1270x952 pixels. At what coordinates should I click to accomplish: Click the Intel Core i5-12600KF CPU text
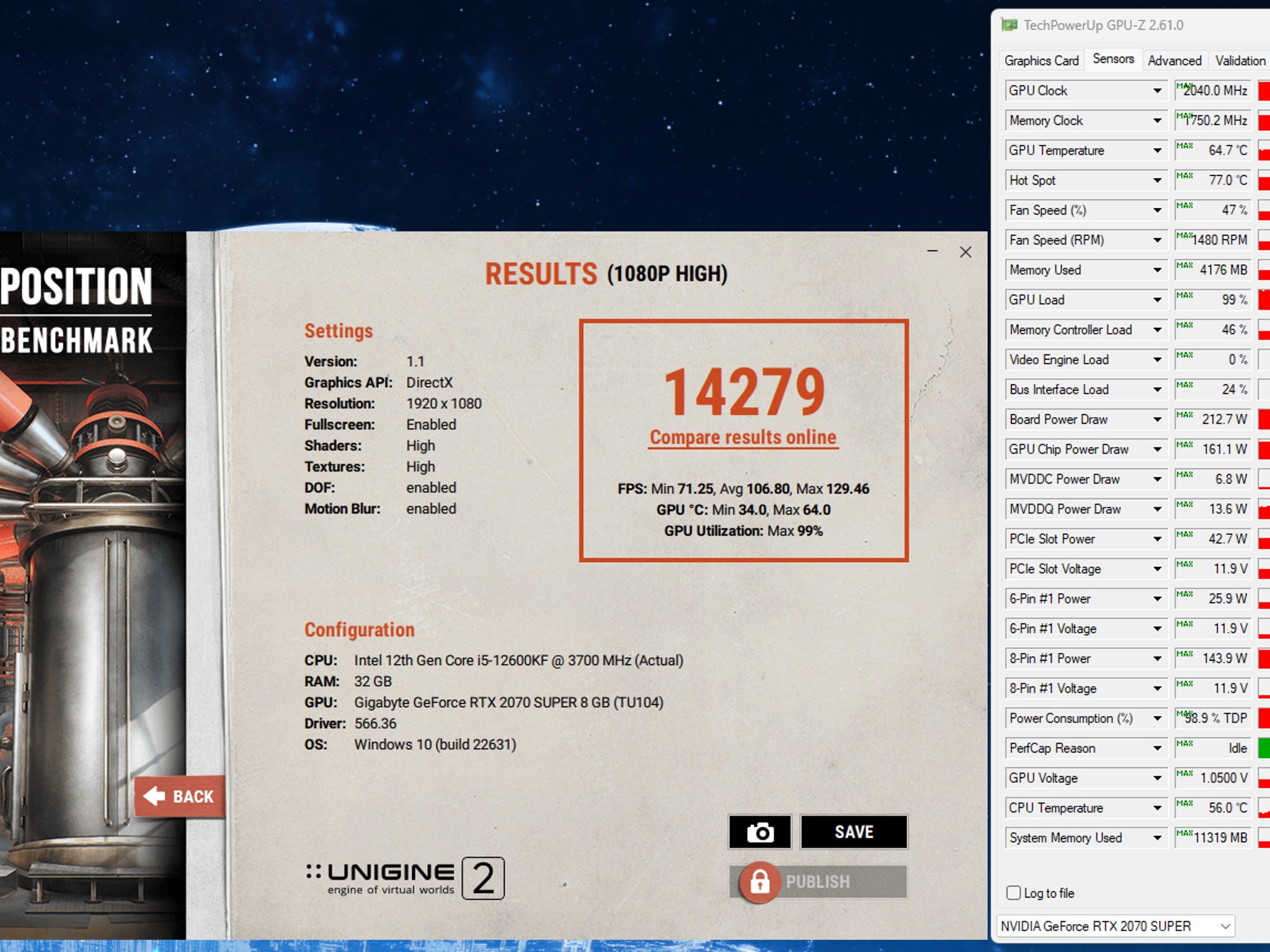(518, 661)
